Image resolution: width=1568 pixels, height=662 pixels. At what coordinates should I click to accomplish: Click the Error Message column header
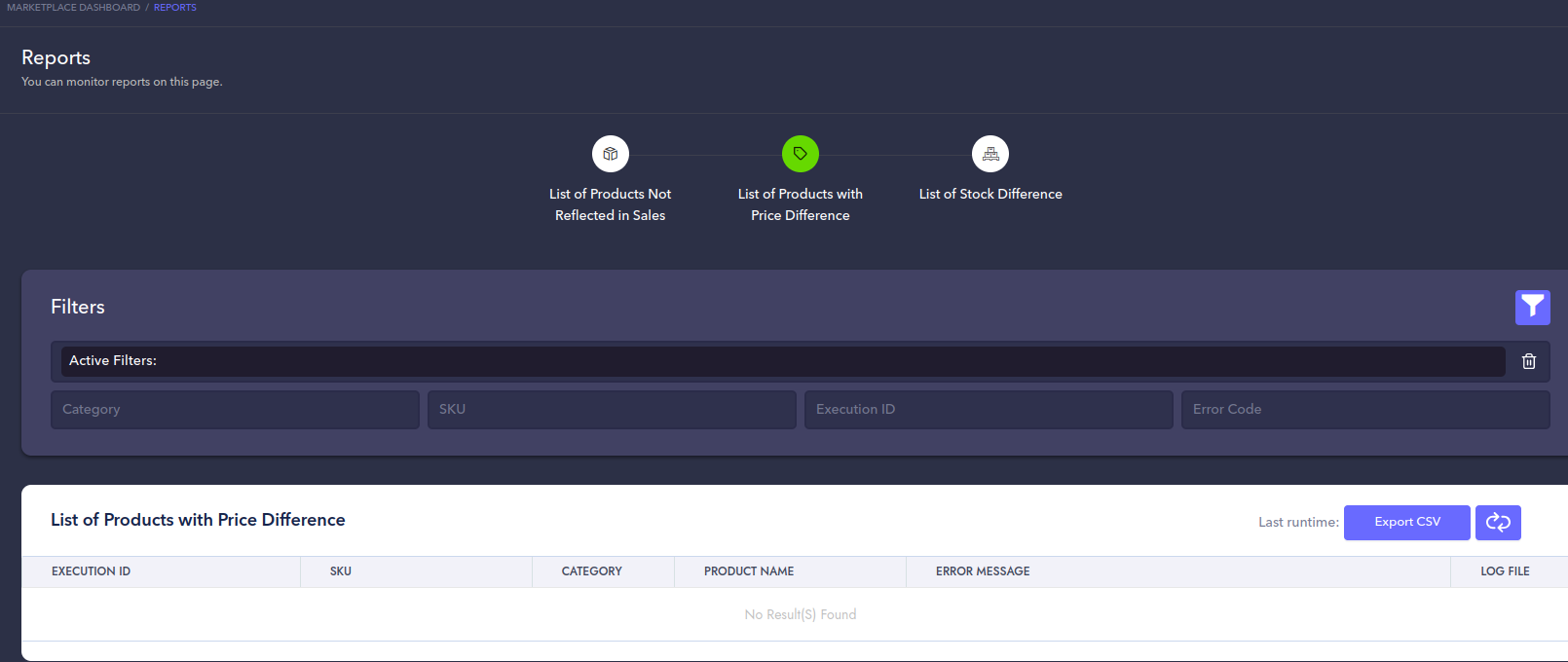click(x=982, y=571)
